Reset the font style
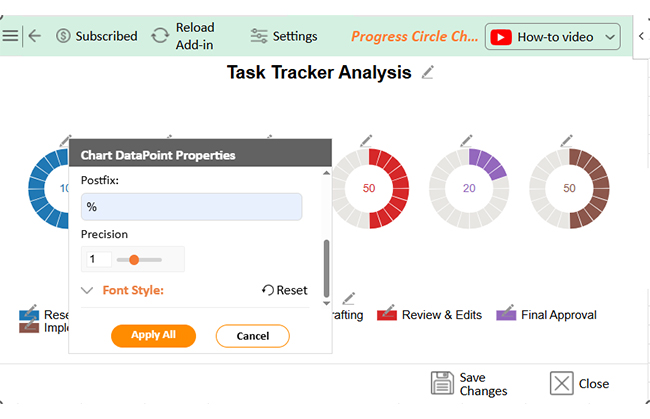This screenshot has width=650, height=419. pyautogui.click(x=285, y=290)
